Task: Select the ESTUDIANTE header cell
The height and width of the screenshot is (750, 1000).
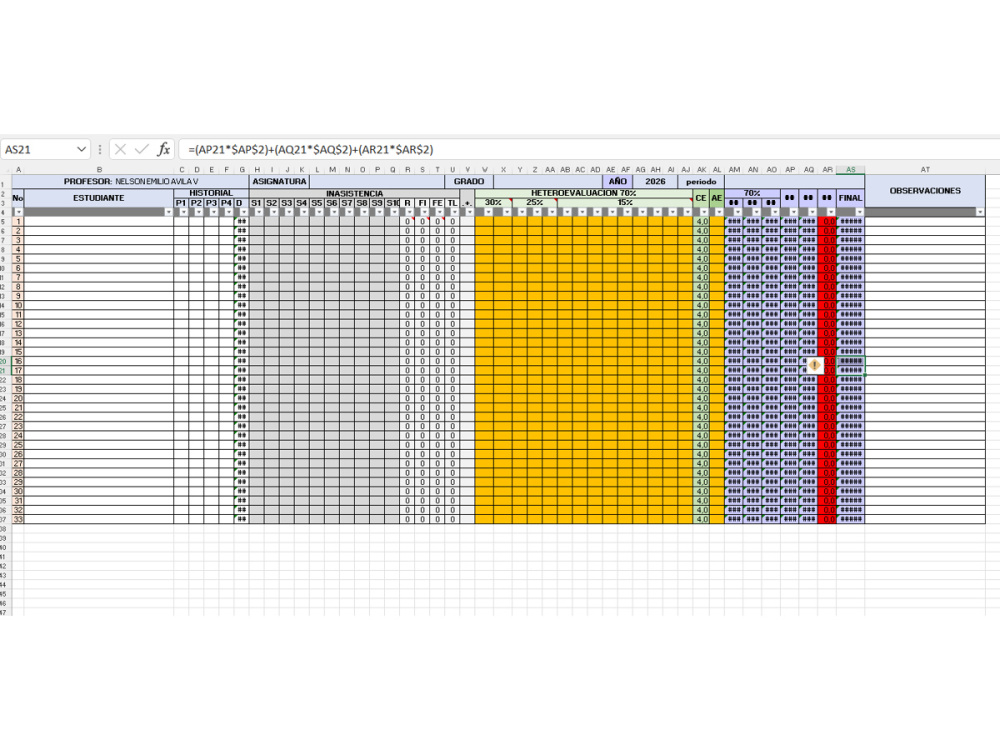Action: click(x=99, y=198)
